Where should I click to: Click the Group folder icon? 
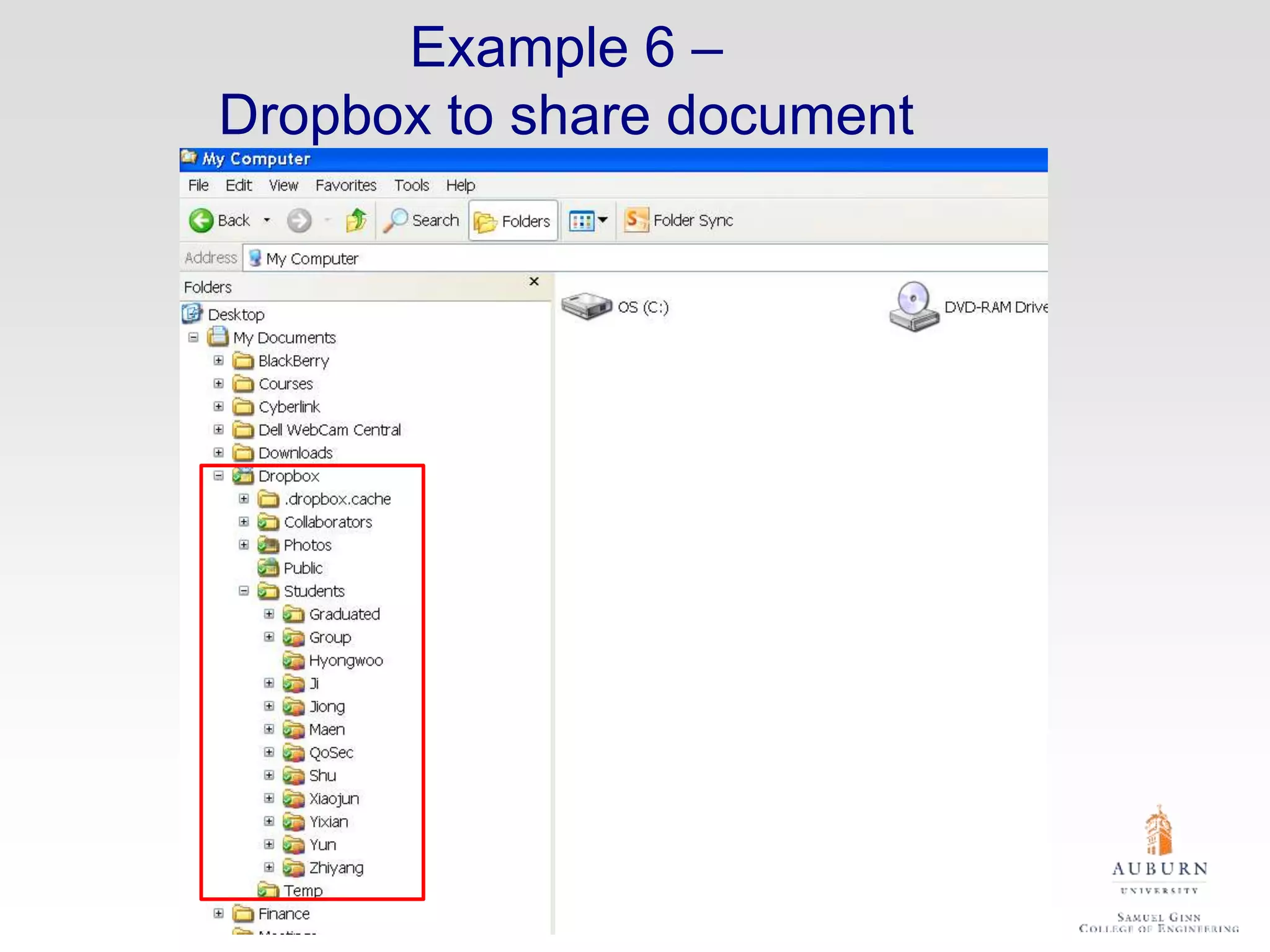[294, 637]
